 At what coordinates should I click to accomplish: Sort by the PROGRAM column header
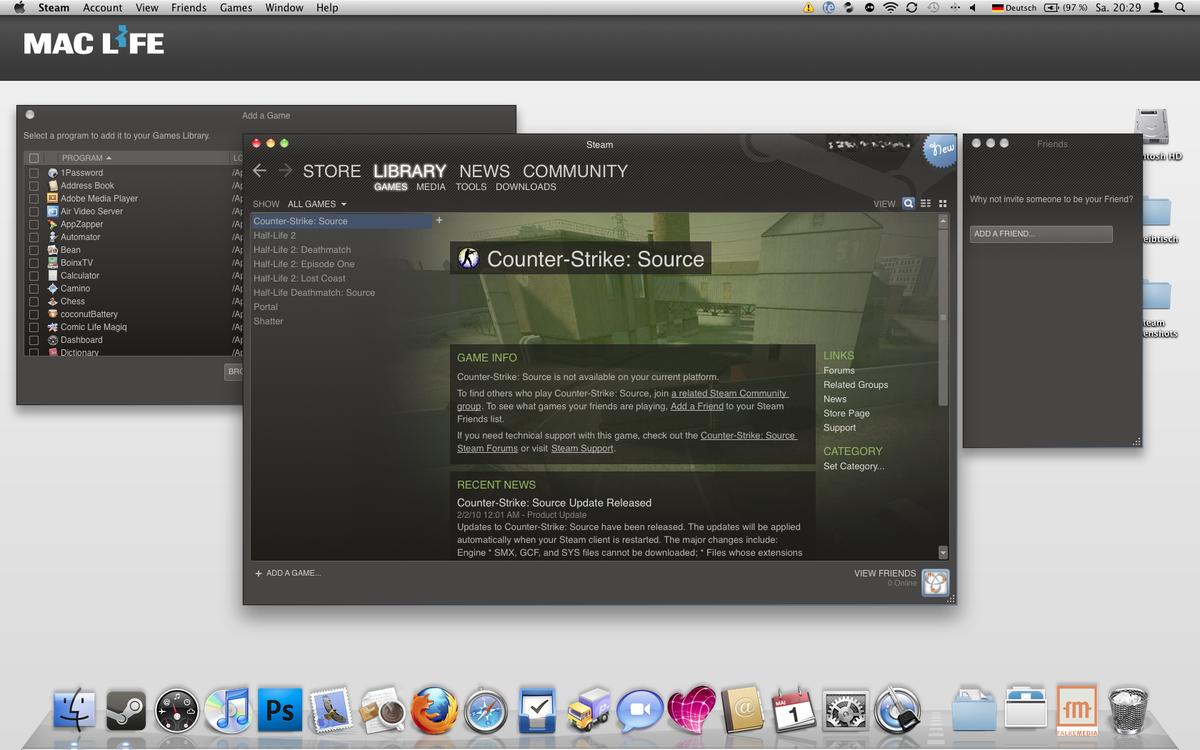point(86,158)
